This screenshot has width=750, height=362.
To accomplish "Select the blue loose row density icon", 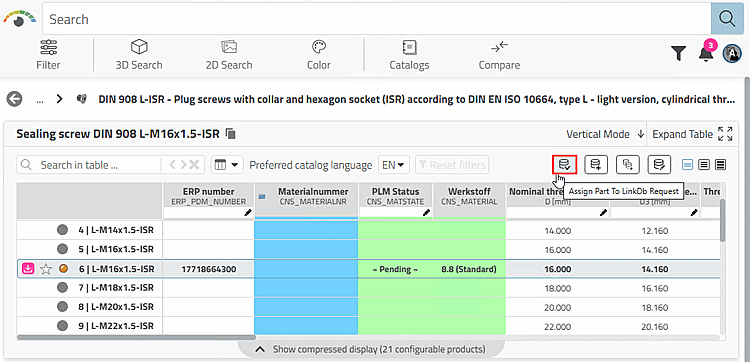I will click(687, 165).
